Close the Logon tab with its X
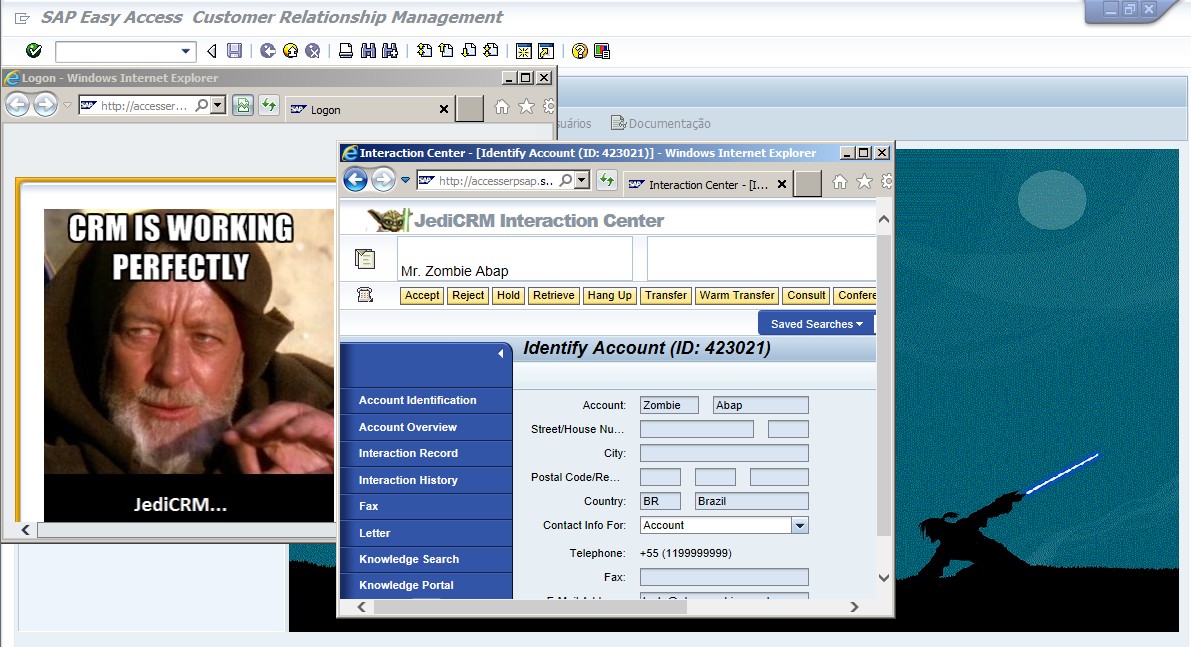The height and width of the screenshot is (647, 1191). 444,109
